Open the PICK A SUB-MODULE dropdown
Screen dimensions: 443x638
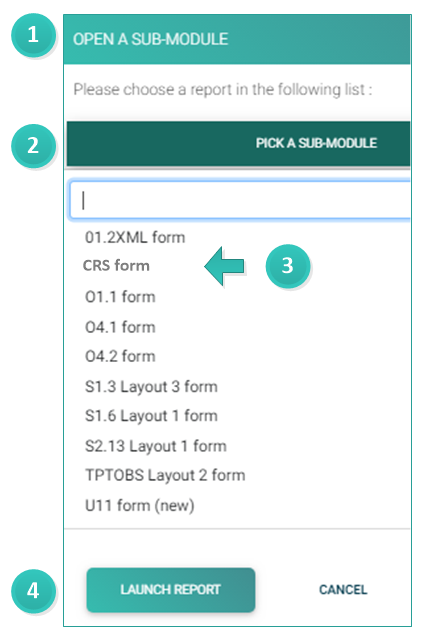(x=238, y=143)
